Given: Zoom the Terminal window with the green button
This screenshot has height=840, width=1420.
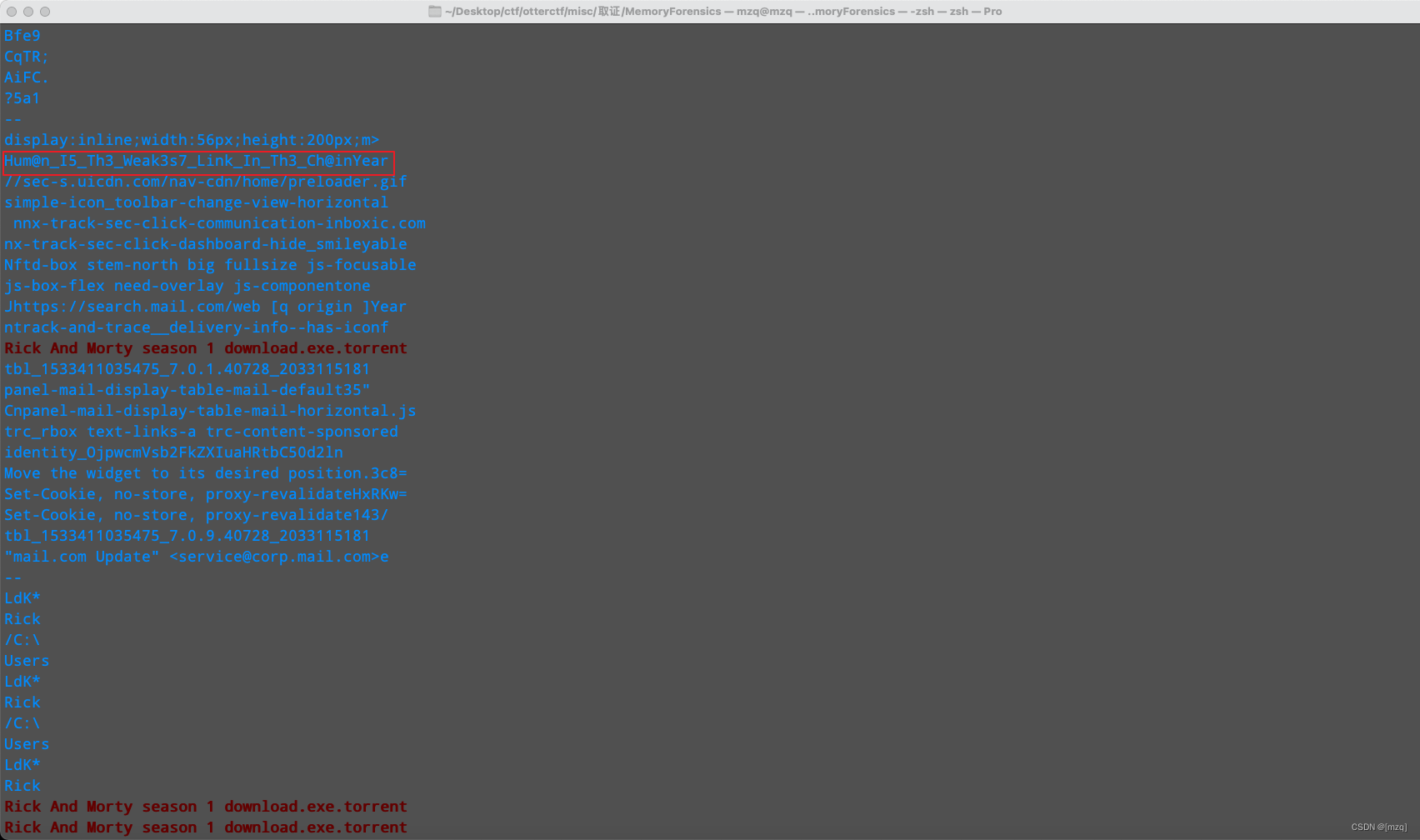Looking at the screenshot, I should 43,11.
